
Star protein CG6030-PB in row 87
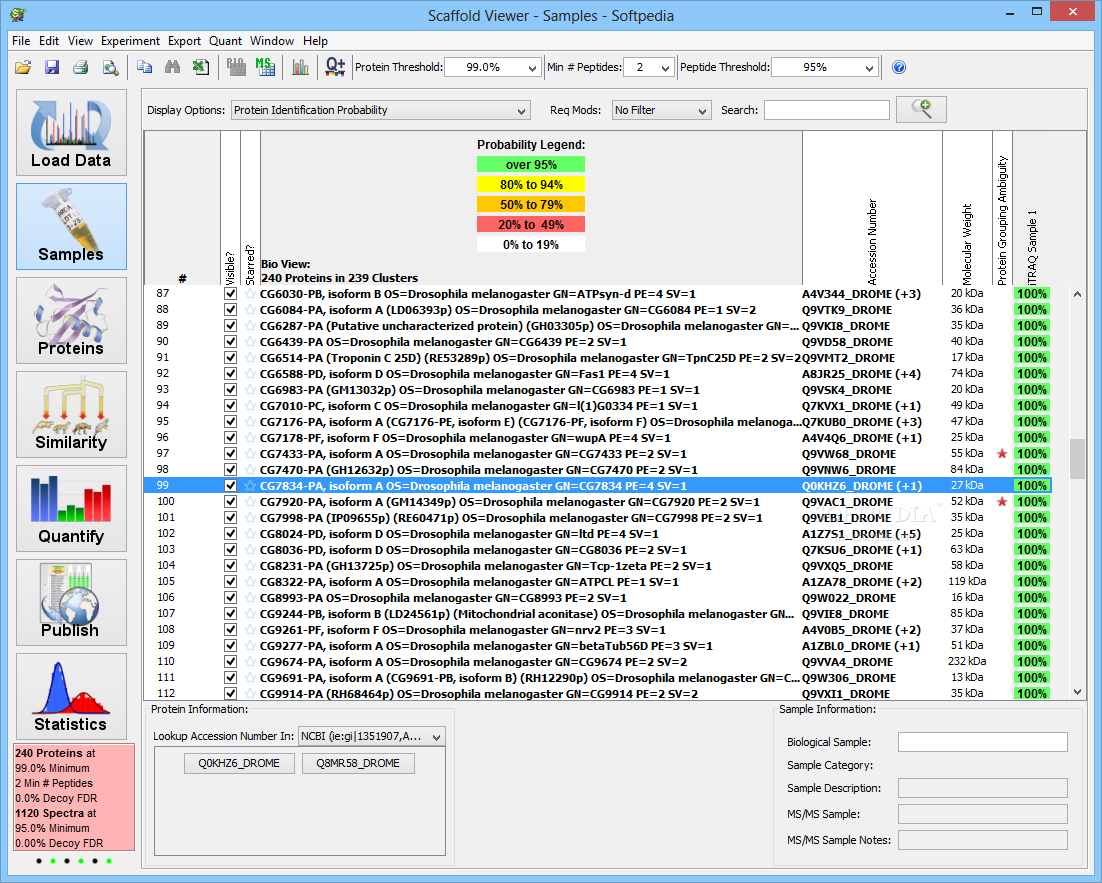point(250,294)
